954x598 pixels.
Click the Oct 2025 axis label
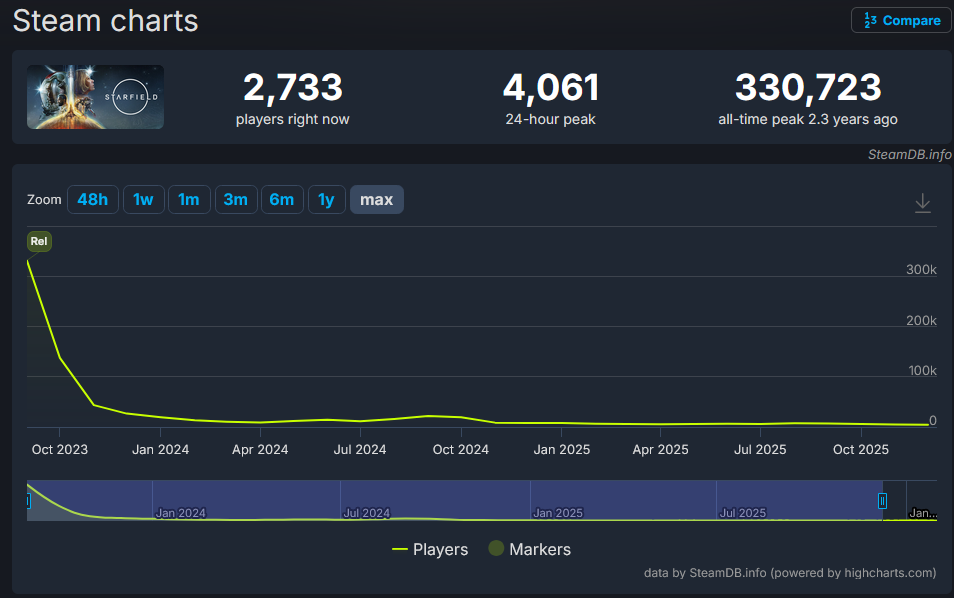click(x=861, y=450)
